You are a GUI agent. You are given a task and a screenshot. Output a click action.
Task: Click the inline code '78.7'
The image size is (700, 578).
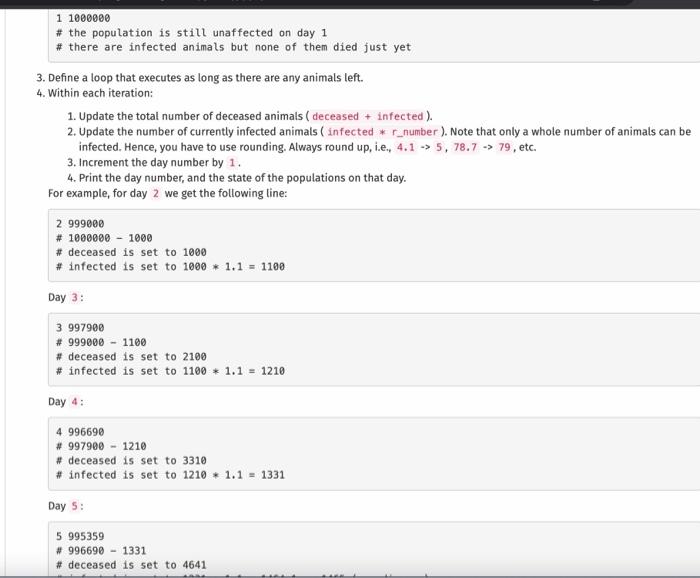click(465, 147)
